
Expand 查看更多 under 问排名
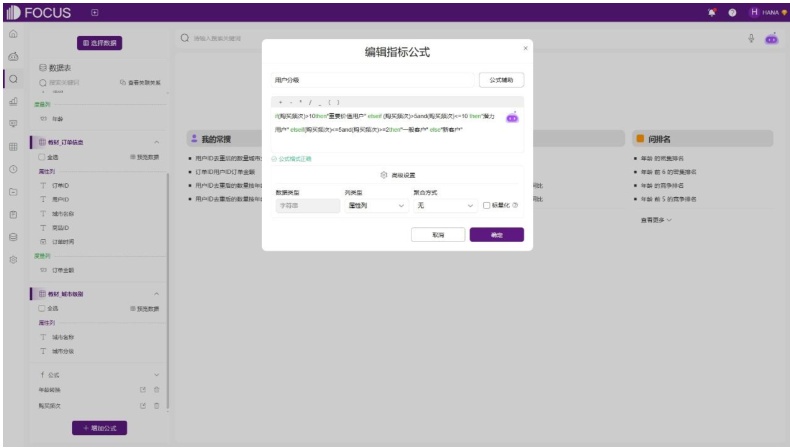(656, 220)
